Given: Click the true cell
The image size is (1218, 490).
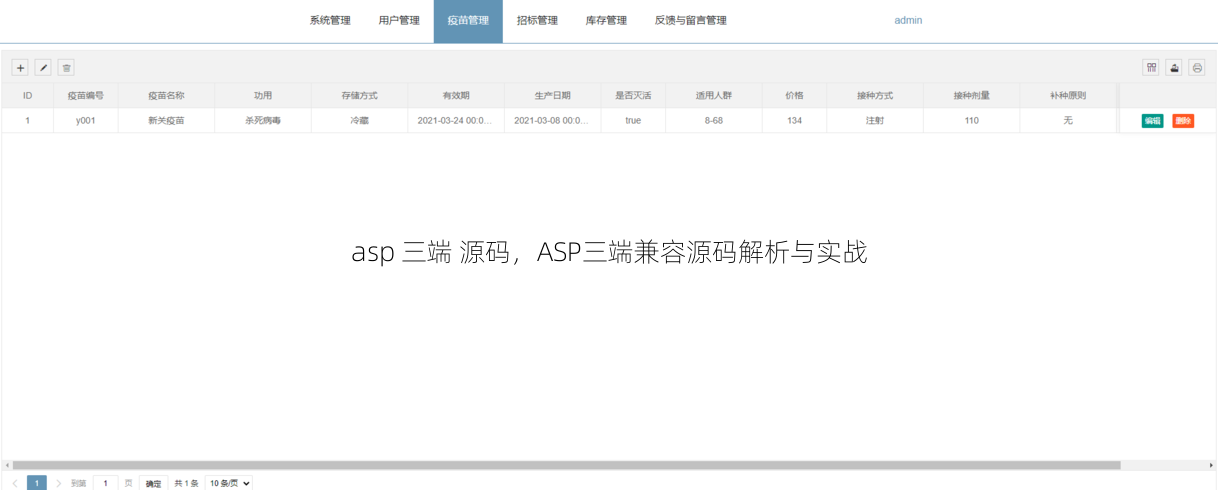Looking at the screenshot, I should click(633, 120).
